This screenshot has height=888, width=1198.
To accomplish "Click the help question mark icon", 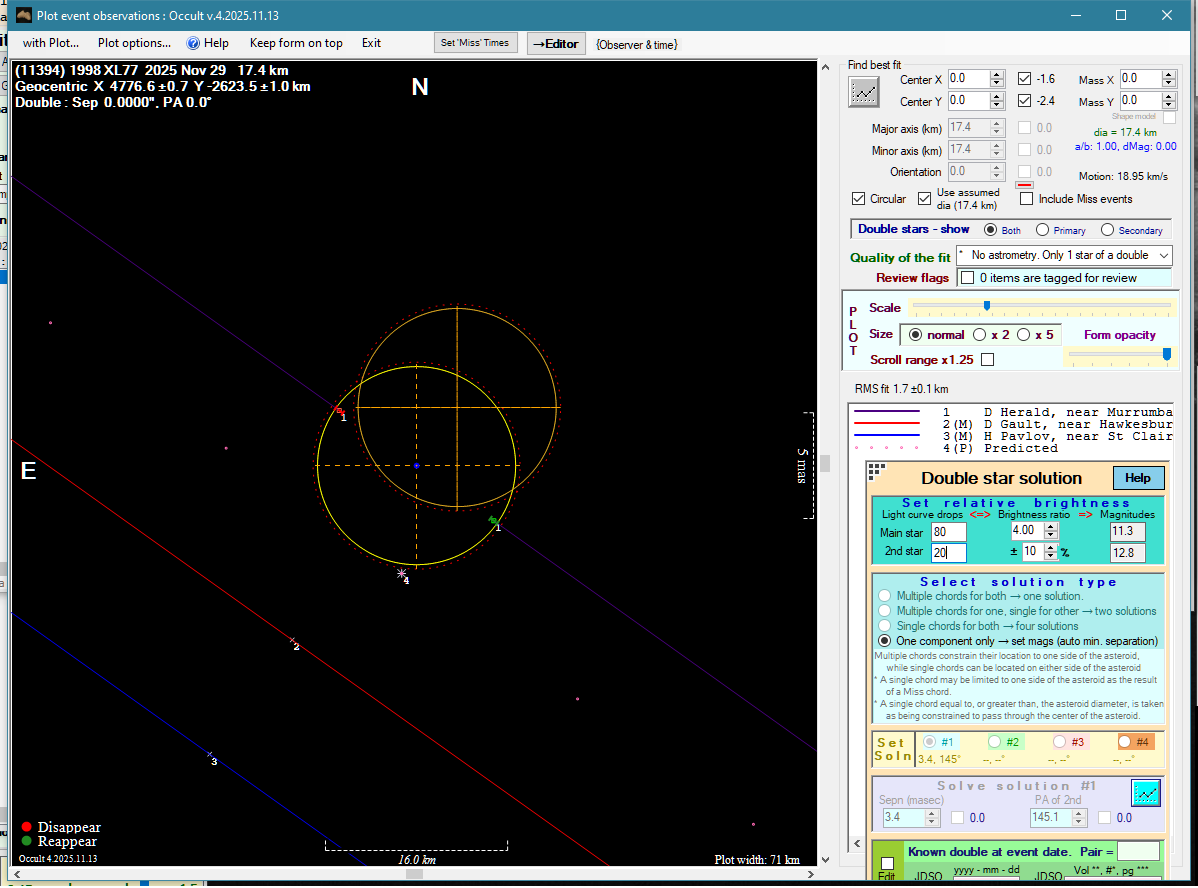I will [x=193, y=43].
